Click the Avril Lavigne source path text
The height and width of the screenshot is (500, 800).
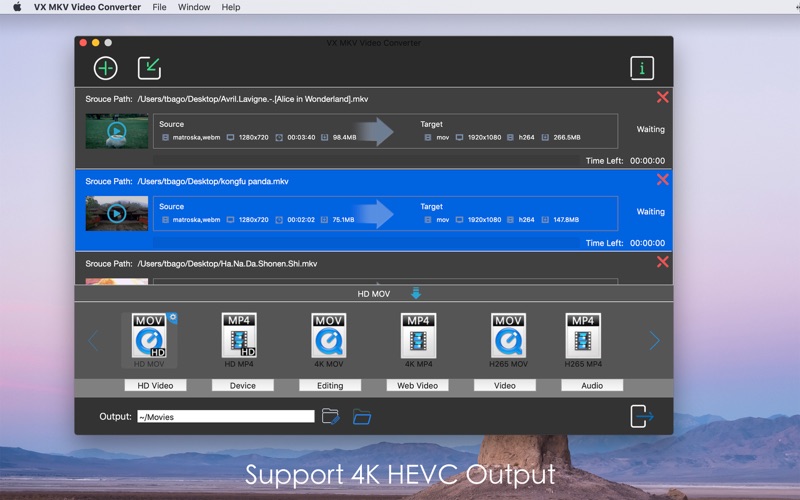tap(253, 99)
